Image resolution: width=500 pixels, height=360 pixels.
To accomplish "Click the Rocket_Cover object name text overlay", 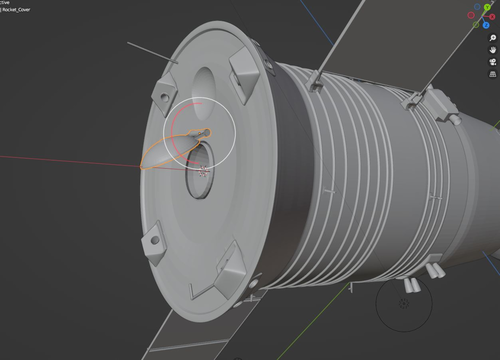I will (16, 10).
